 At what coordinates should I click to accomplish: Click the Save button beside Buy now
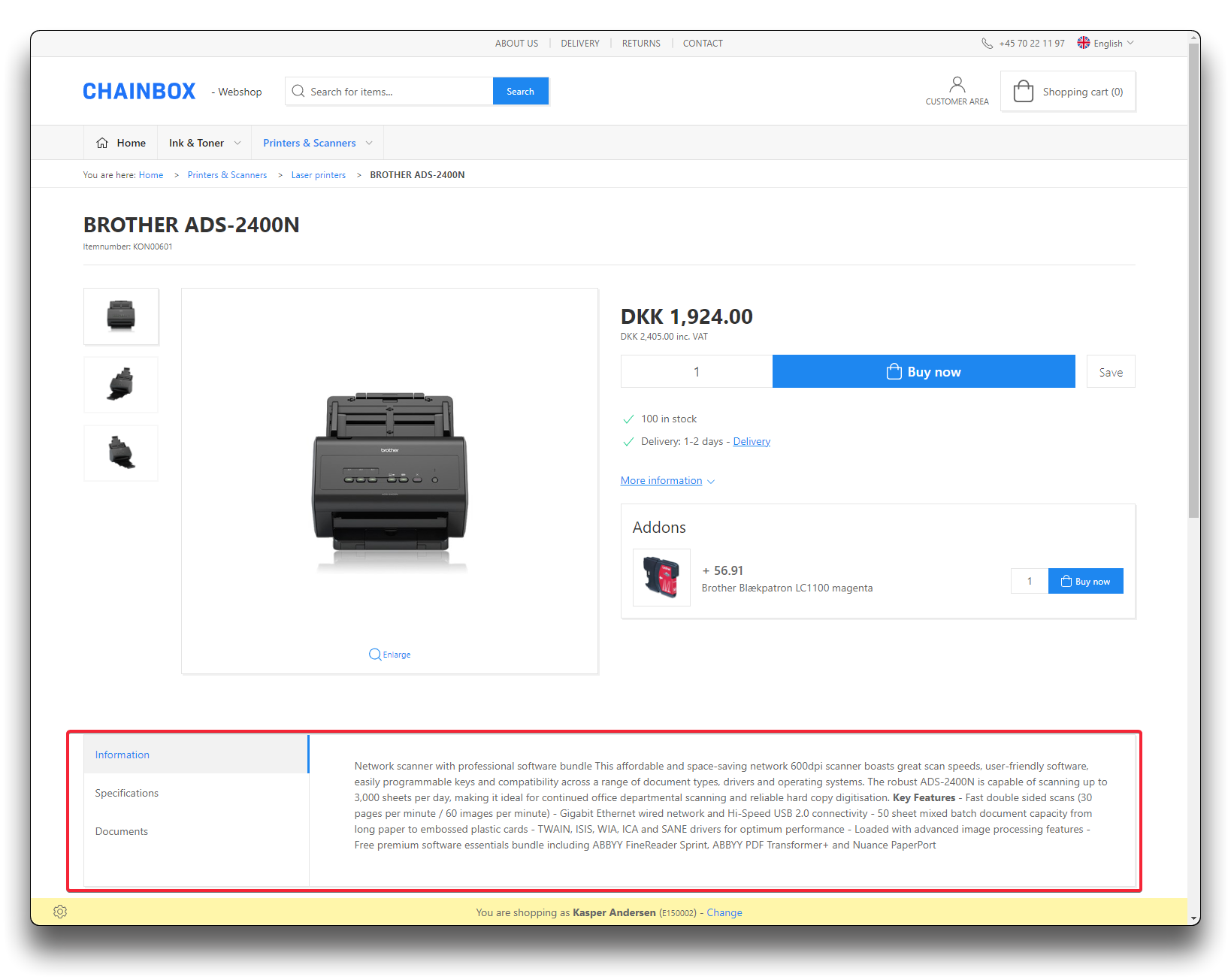click(1110, 372)
